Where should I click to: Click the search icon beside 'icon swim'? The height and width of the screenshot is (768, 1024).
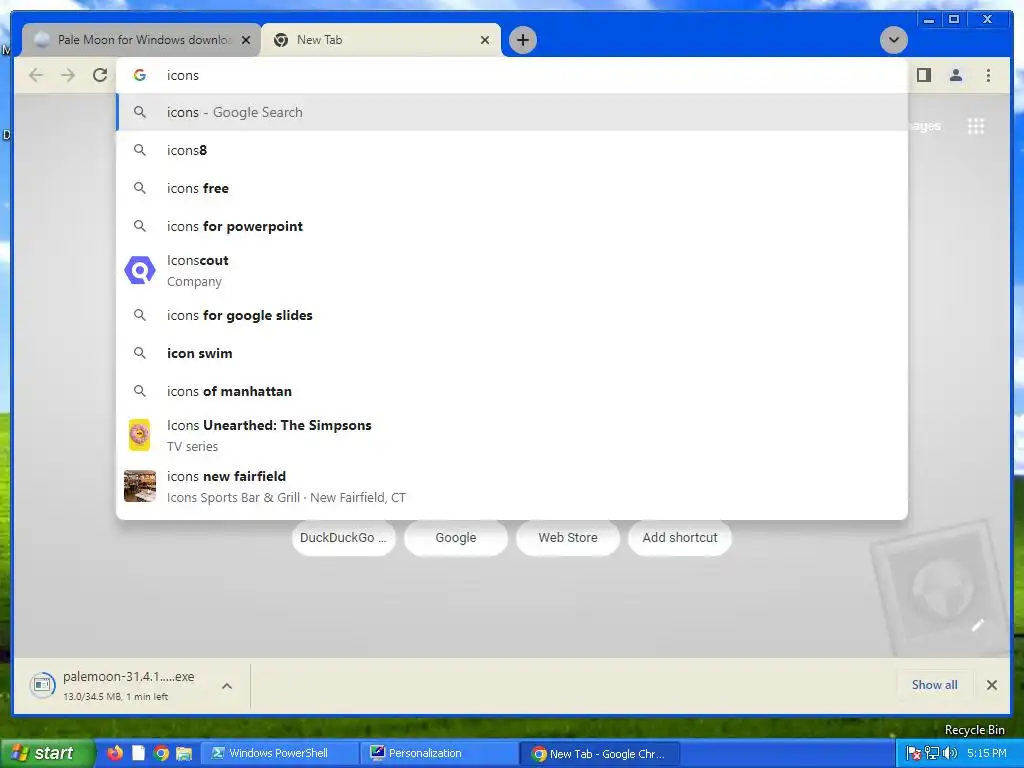pyautogui.click(x=140, y=353)
